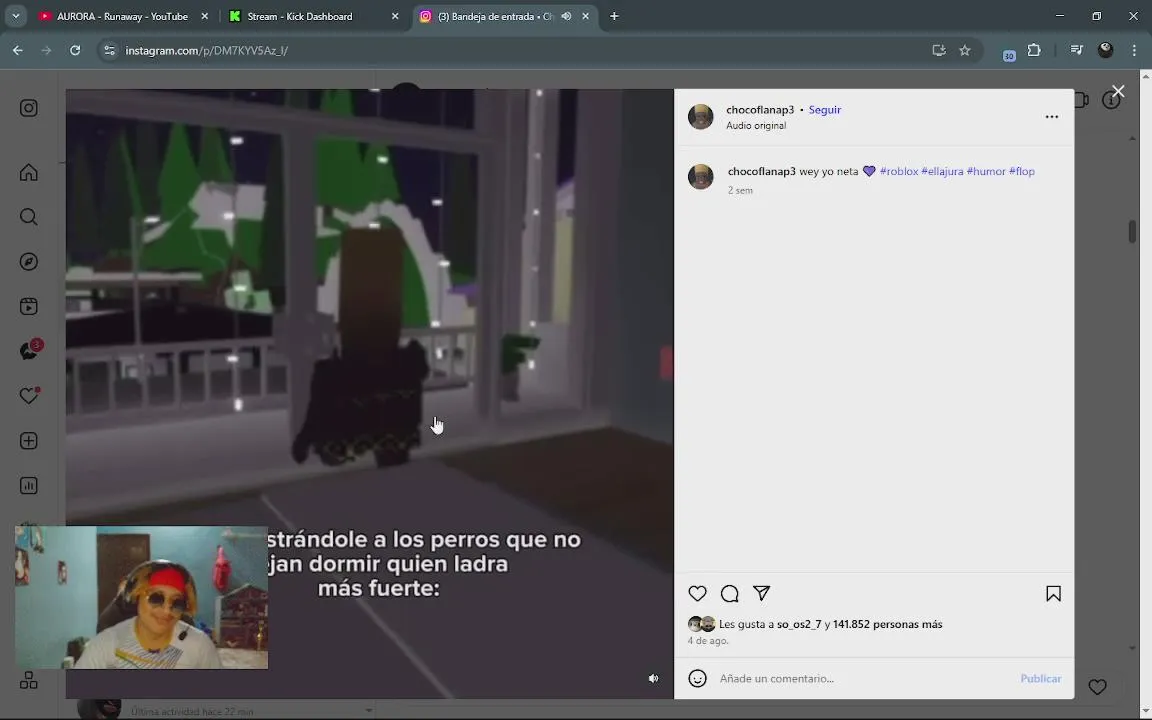
Task: Open dashboard chart icon in sidebar
Action: (29, 486)
